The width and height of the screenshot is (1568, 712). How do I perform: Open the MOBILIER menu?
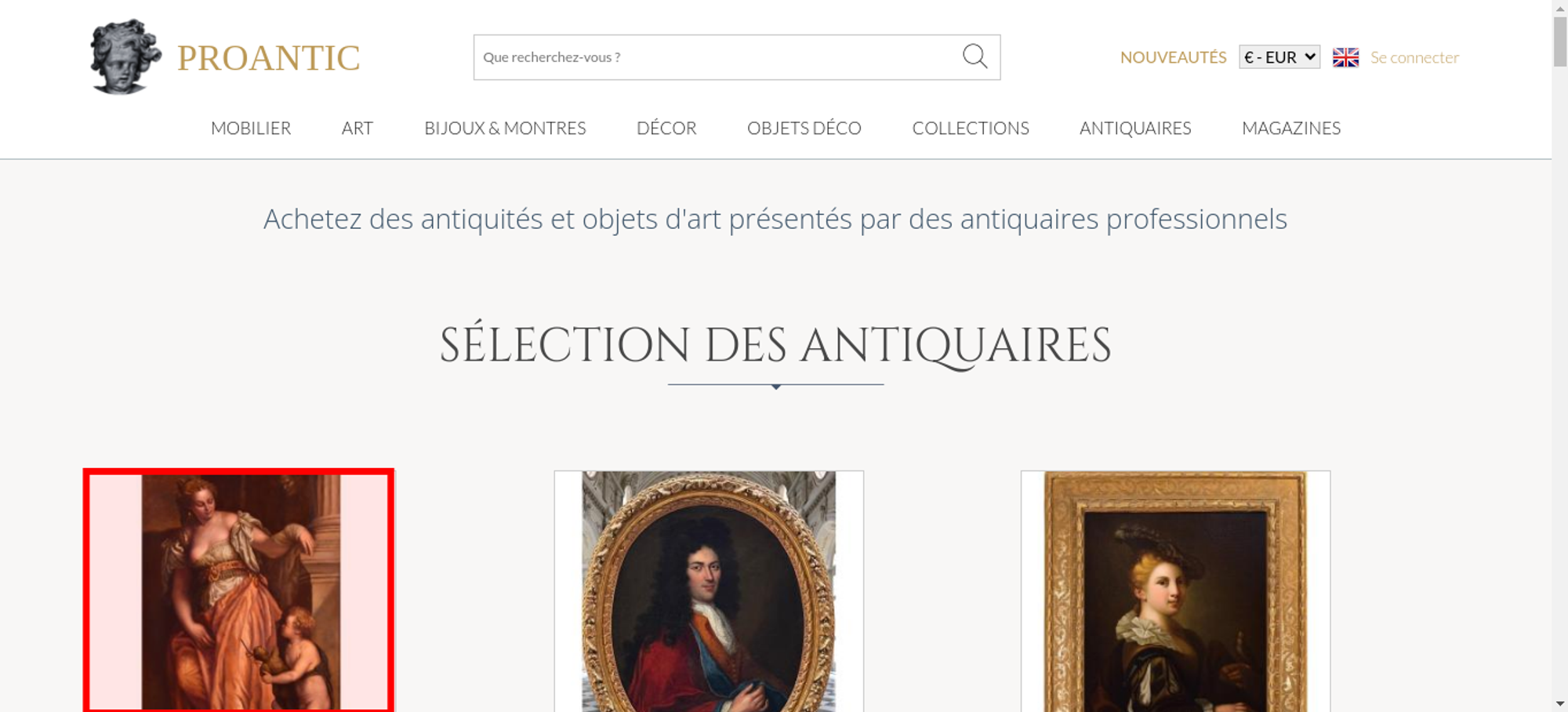pos(251,128)
